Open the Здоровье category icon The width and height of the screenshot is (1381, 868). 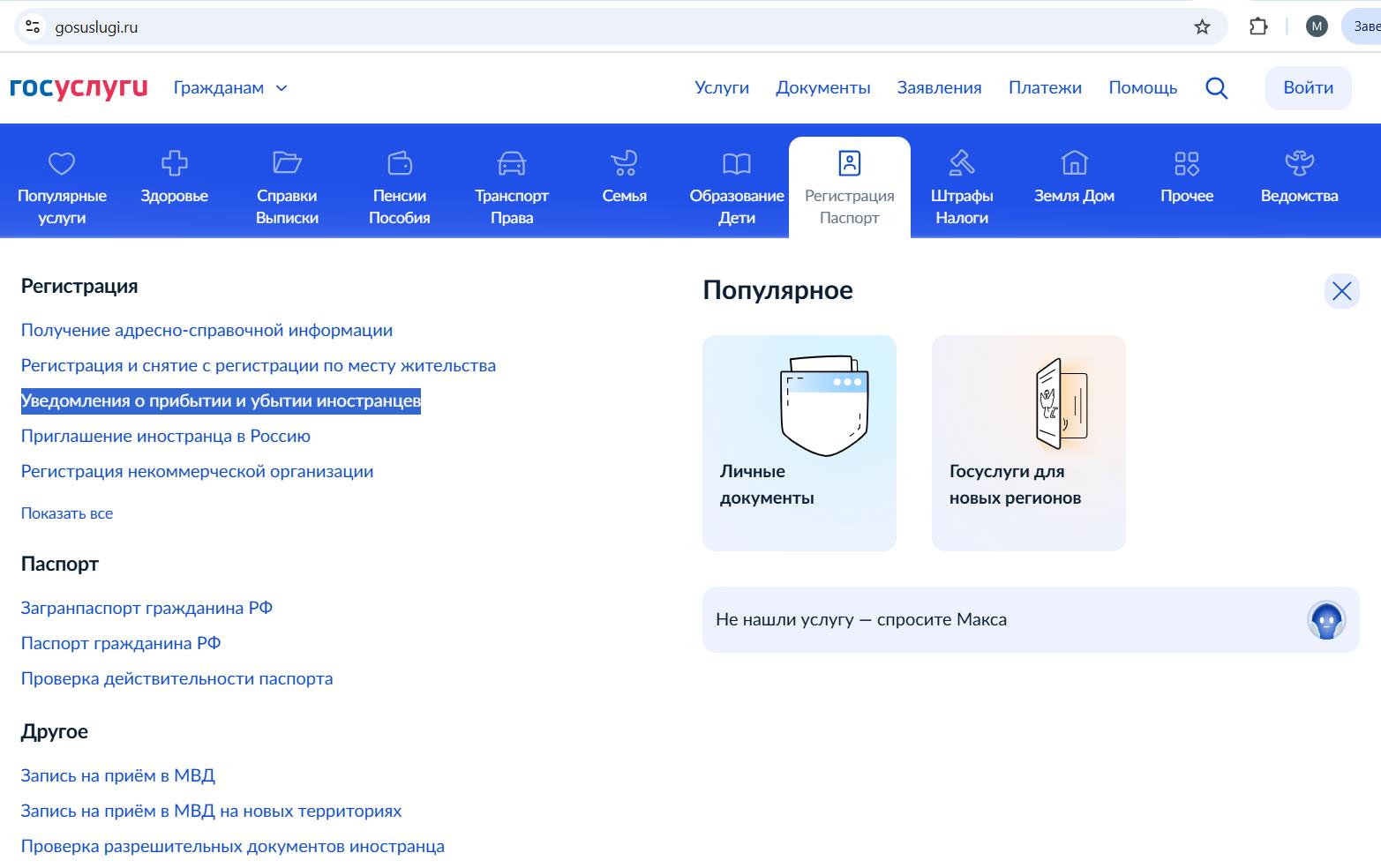pos(174,163)
